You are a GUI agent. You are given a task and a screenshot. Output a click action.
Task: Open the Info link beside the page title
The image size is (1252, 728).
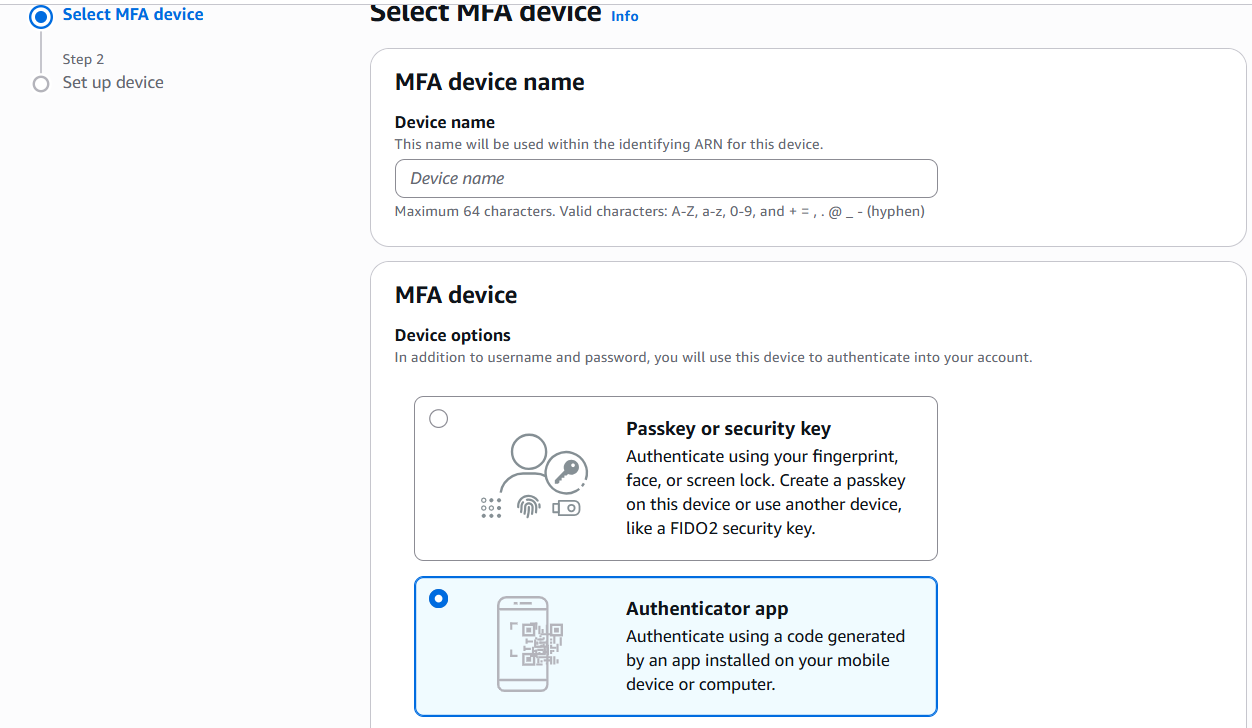(x=625, y=16)
